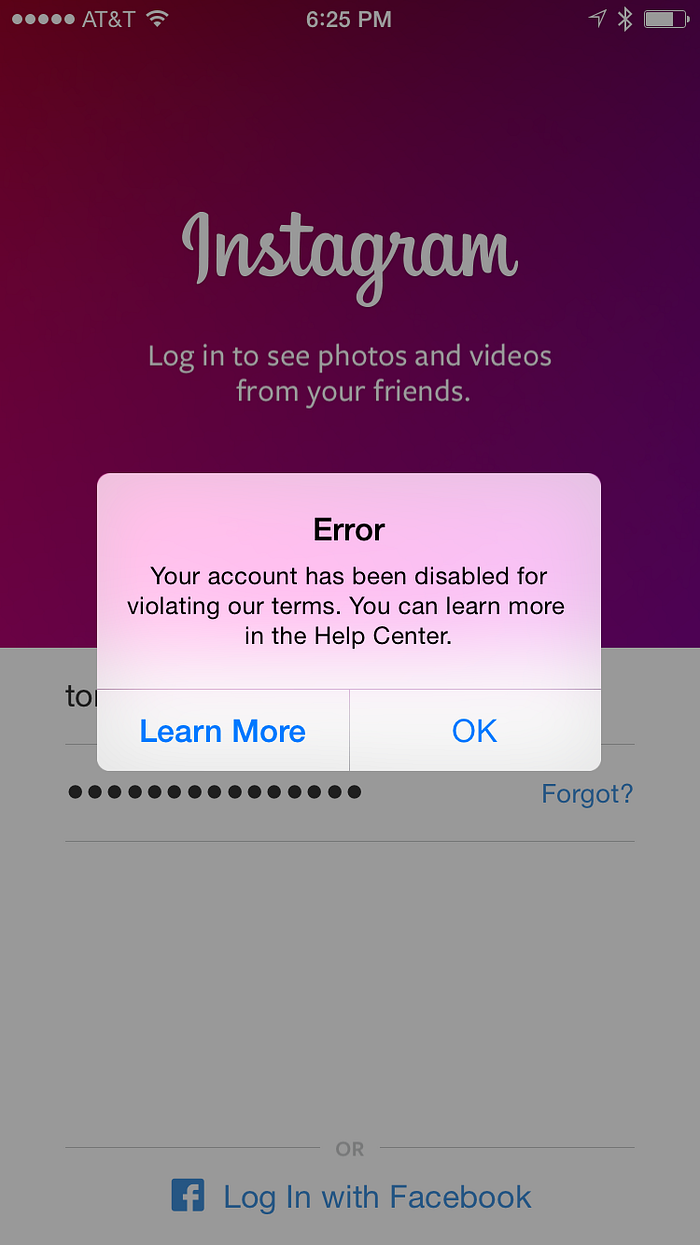The width and height of the screenshot is (700, 1245).
Task: Open Learn More about the disabled account
Action: pyautogui.click(x=223, y=731)
